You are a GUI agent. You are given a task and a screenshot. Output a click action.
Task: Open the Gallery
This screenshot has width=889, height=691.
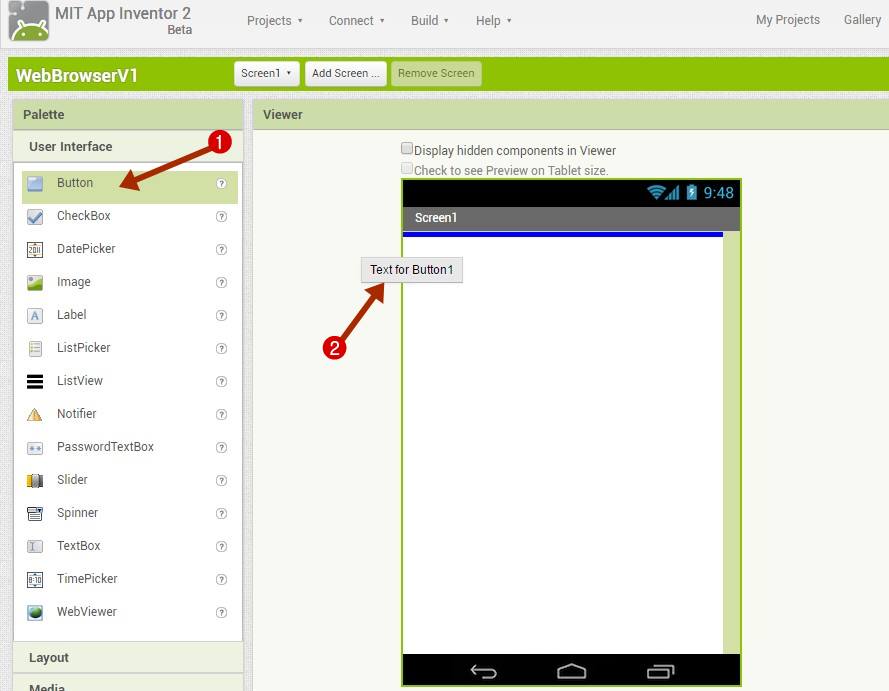[x=862, y=20]
